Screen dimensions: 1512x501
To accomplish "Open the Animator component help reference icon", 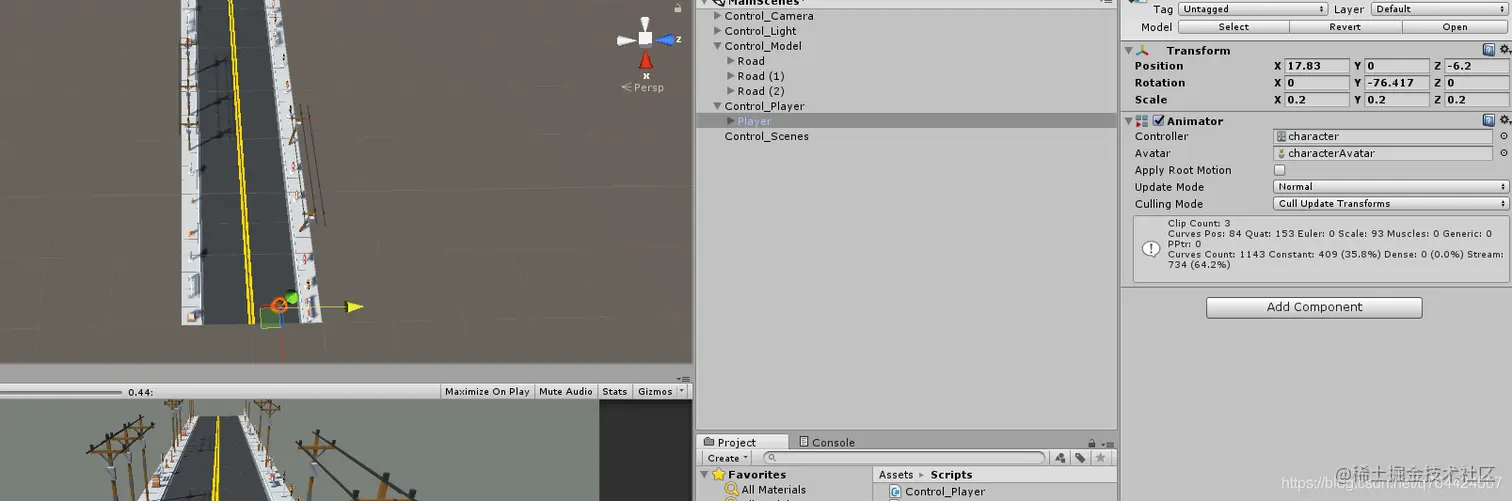I will (1489, 121).
